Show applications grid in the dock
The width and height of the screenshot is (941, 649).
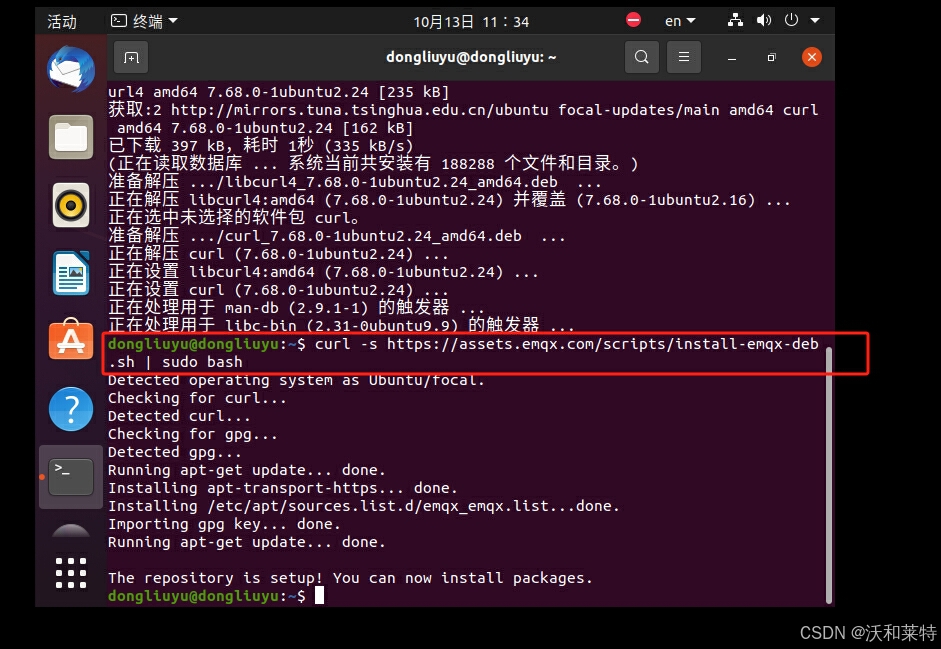pyautogui.click(x=71, y=573)
